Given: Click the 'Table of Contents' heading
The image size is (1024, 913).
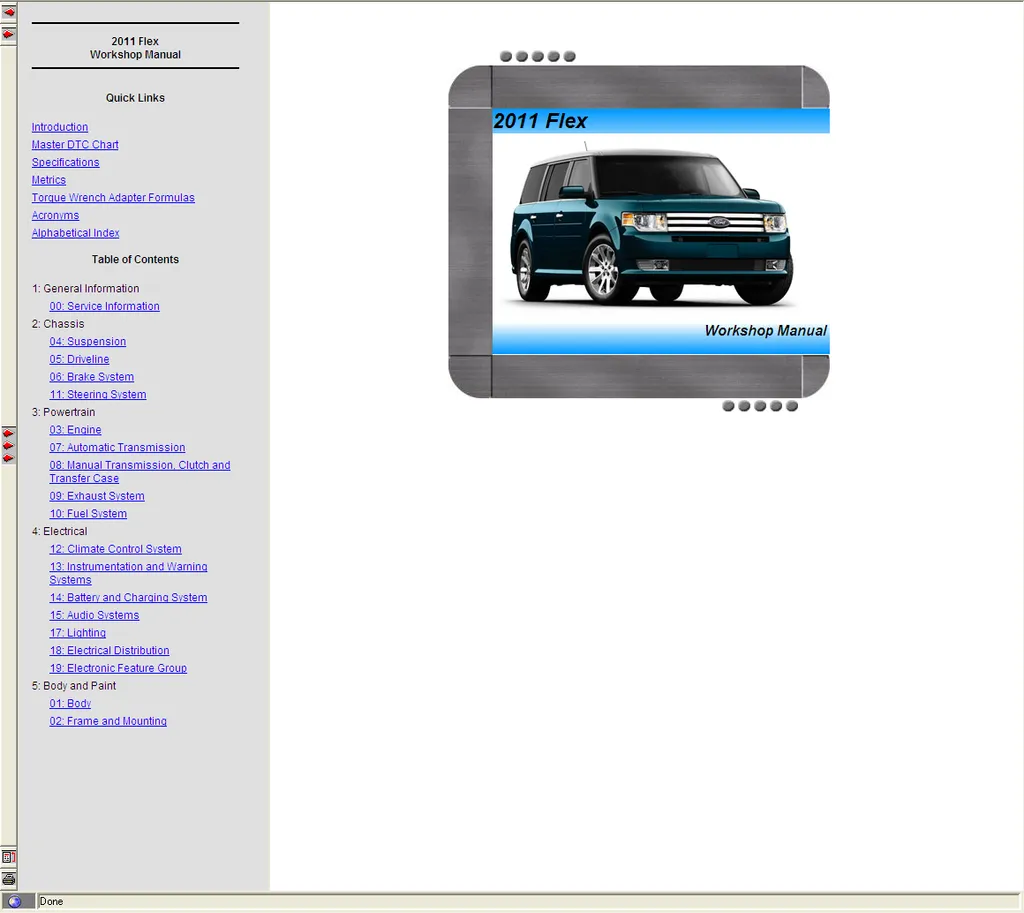Looking at the screenshot, I should [x=135, y=259].
